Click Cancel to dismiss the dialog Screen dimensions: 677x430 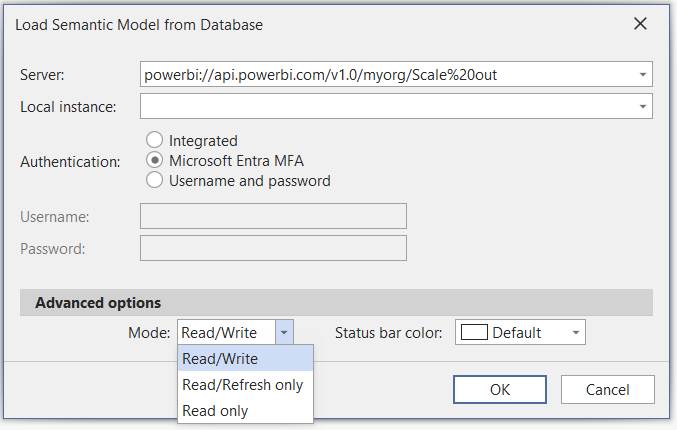(607, 388)
